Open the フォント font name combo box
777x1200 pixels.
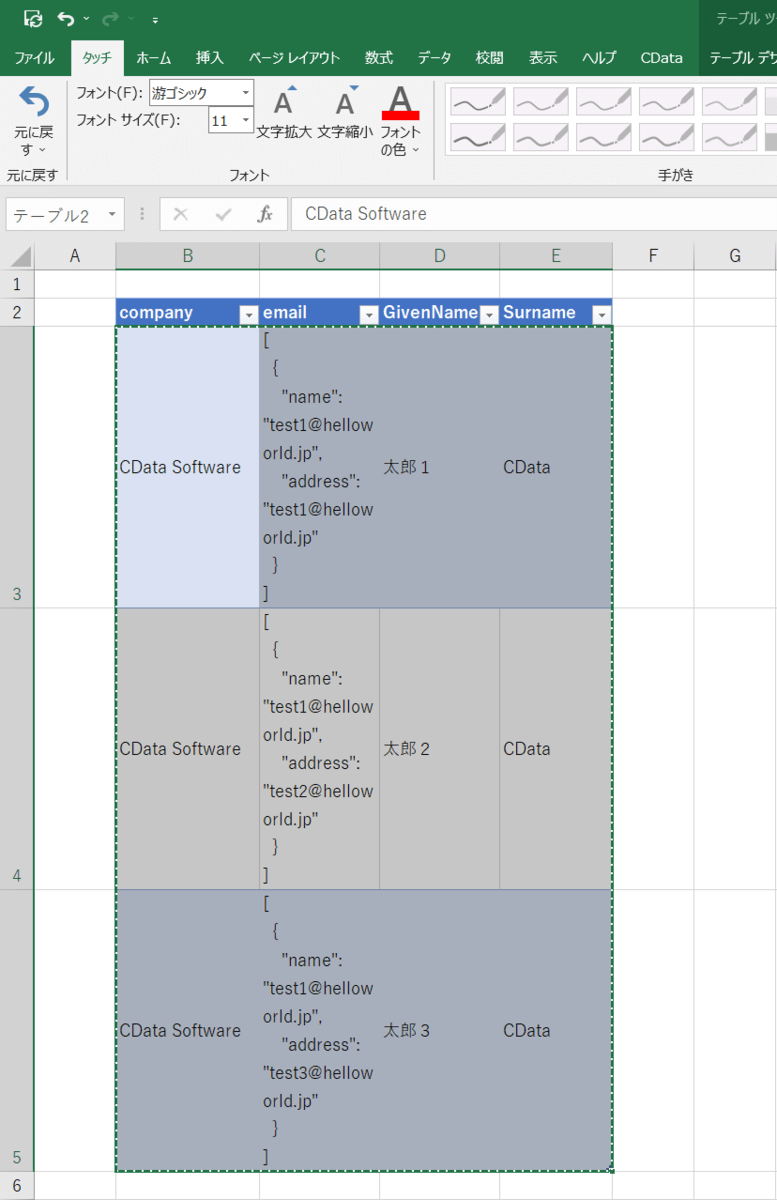click(x=201, y=93)
